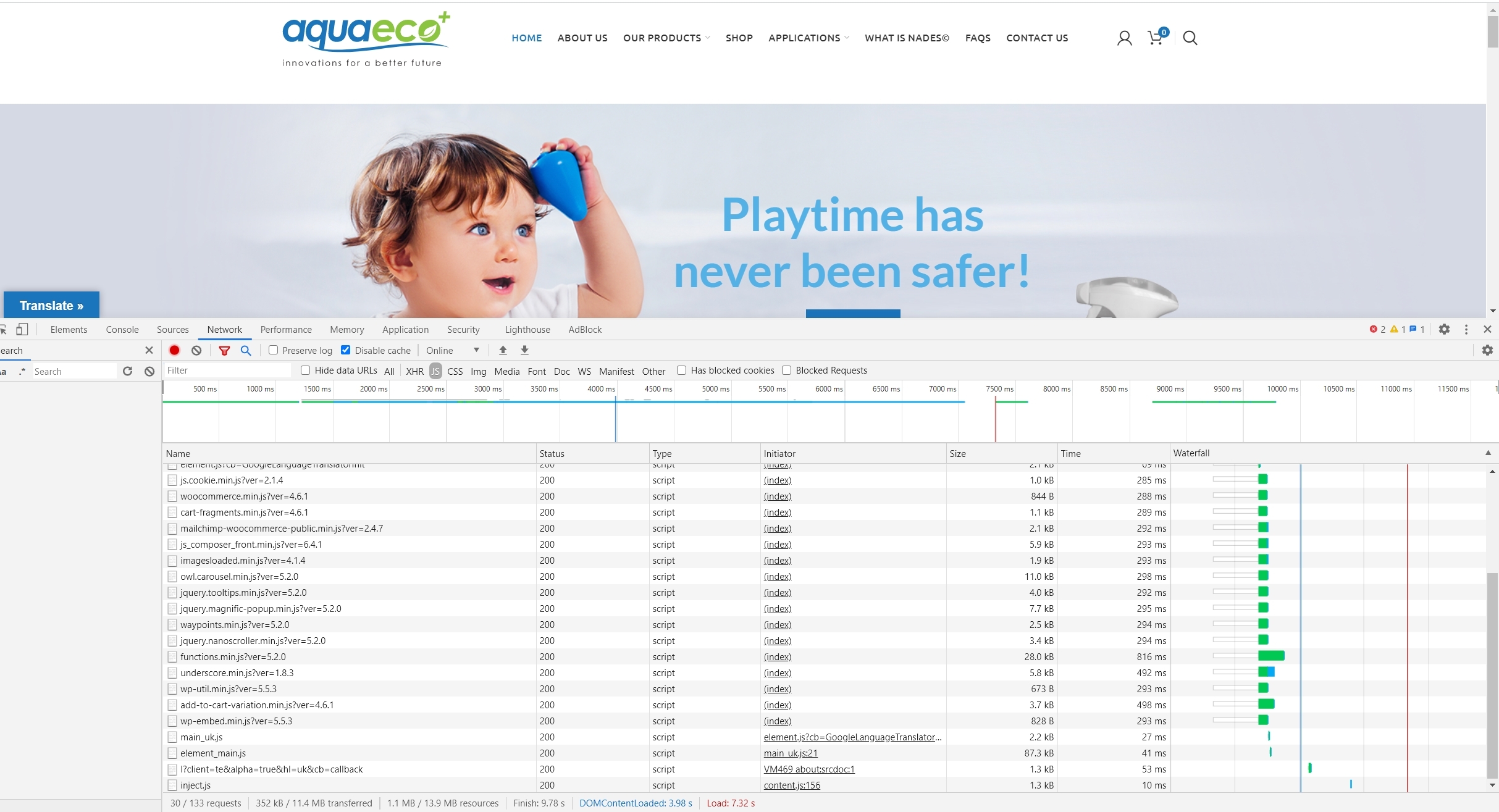Open the Online throttling dropdown
Viewport: 1499px width, 812px height.
452,350
